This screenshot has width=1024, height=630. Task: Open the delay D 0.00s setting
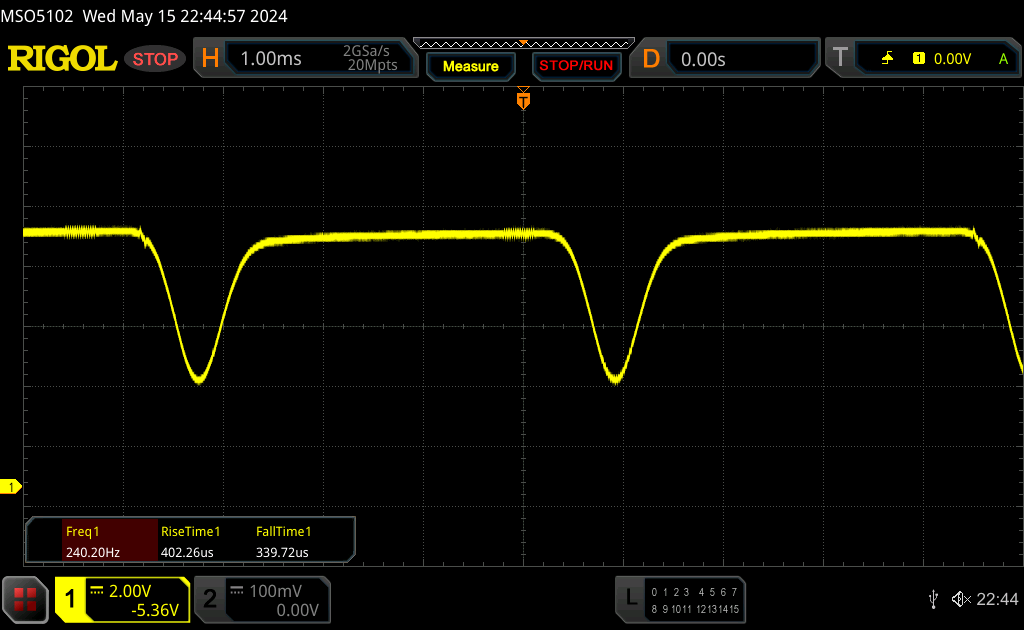[727, 59]
